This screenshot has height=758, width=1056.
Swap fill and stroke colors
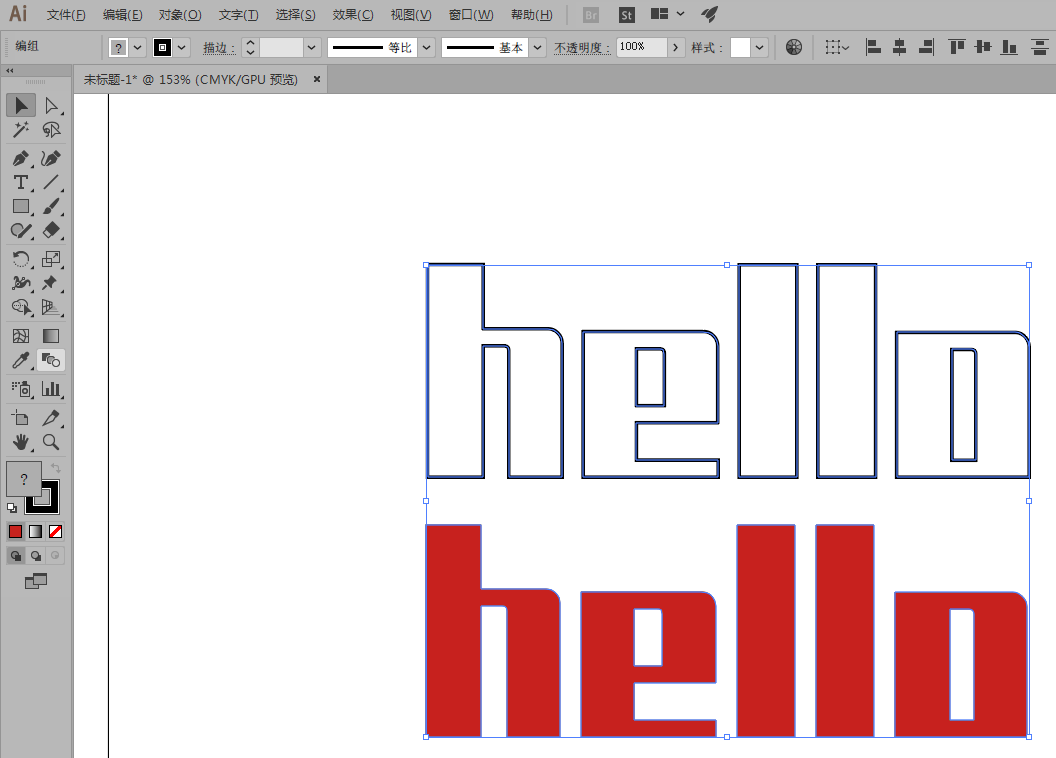pyautogui.click(x=56, y=468)
